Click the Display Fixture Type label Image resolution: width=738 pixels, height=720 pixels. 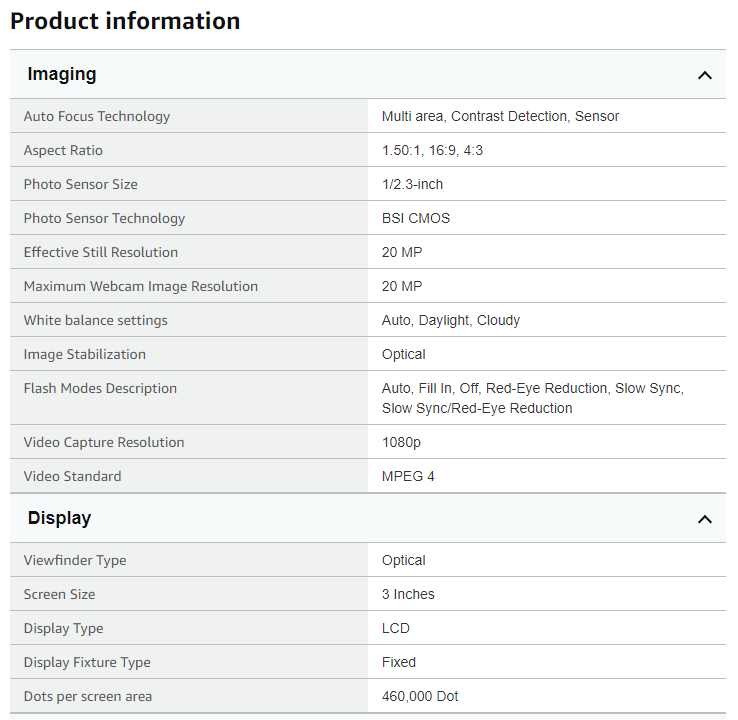(87, 663)
